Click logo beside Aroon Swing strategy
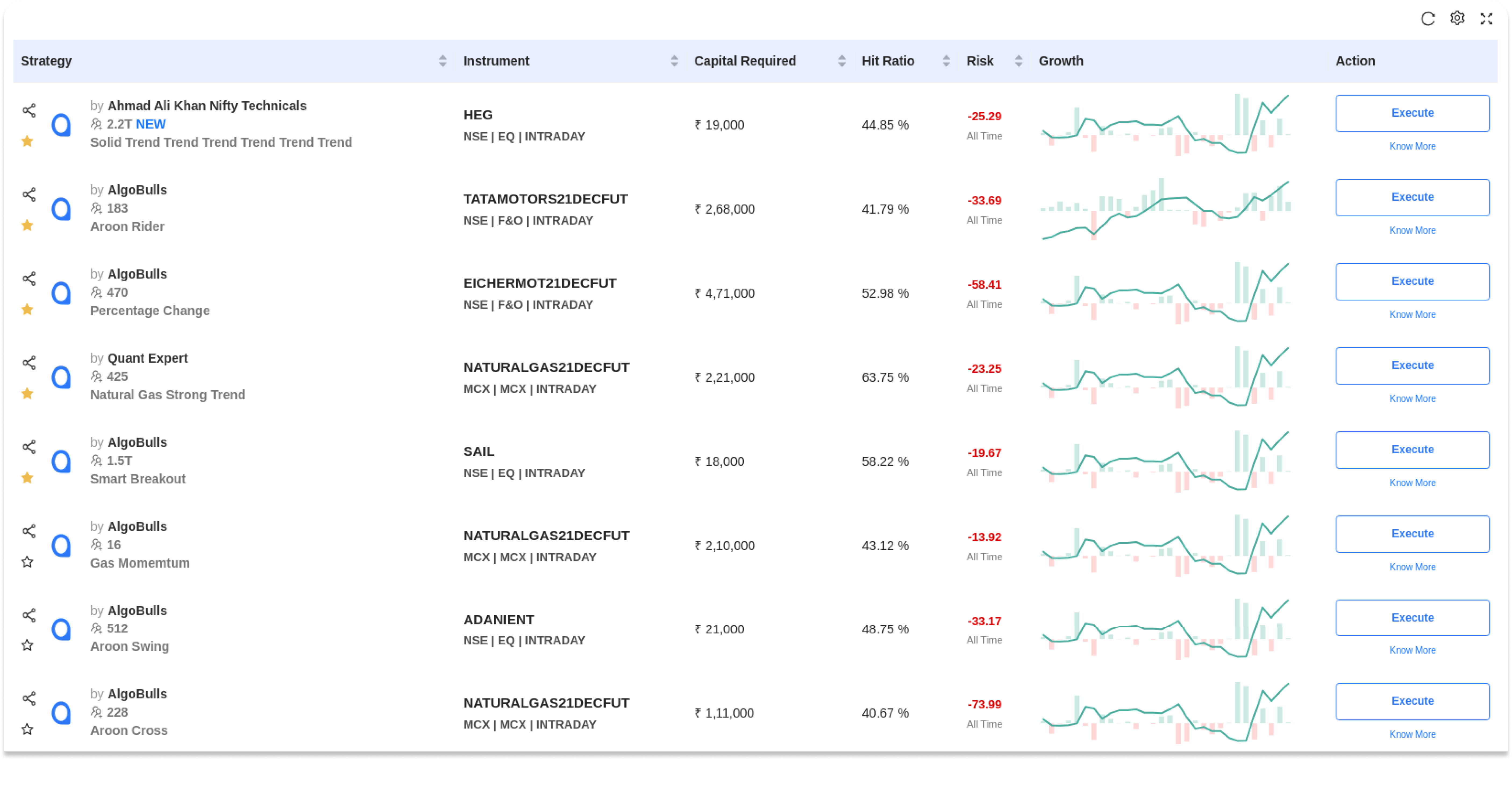 coord(61,629)
